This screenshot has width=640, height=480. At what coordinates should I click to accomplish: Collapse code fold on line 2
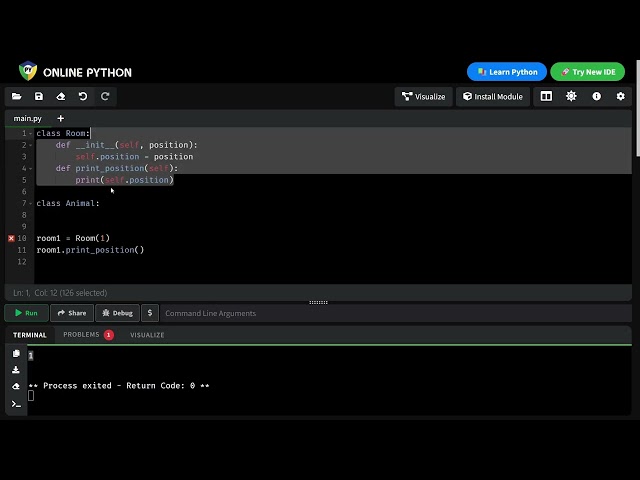pos(31,145)
